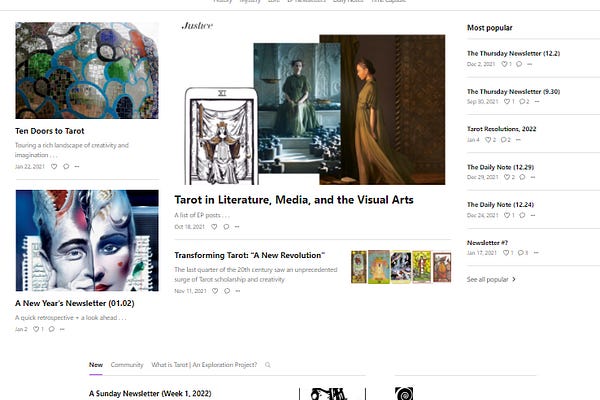This screenshot has height=400, width=600.
Task: Open more options for Daily Note (12.29)
Action: pyautogui.click(x=533, y=177)
